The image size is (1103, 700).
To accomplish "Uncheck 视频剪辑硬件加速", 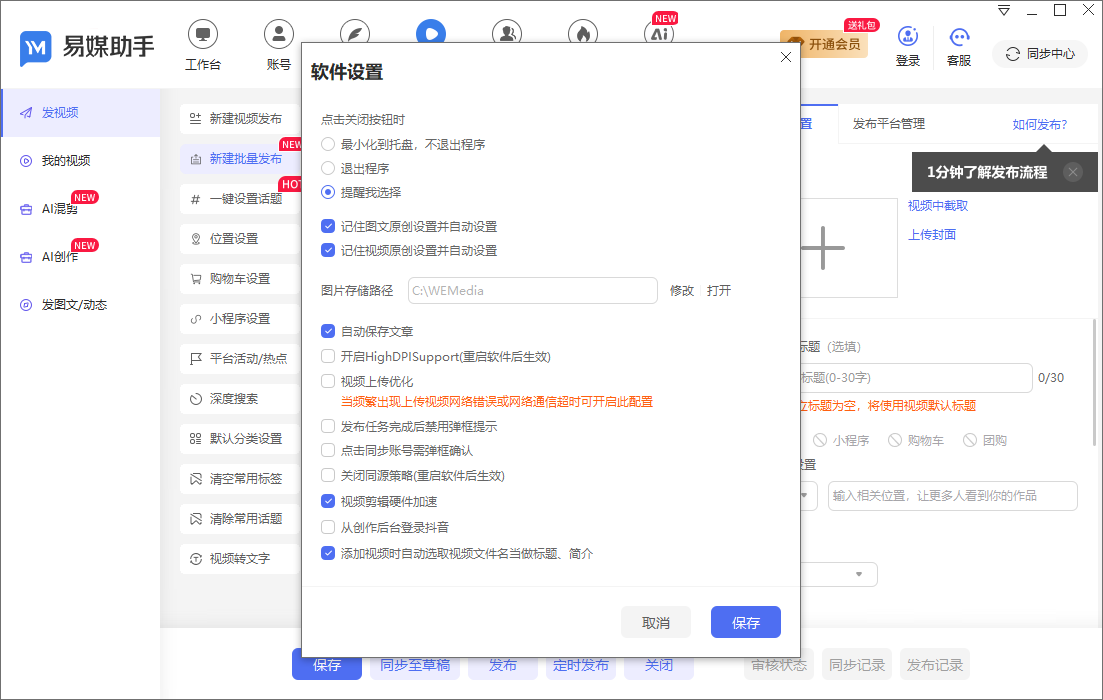I will pos(327,502).
